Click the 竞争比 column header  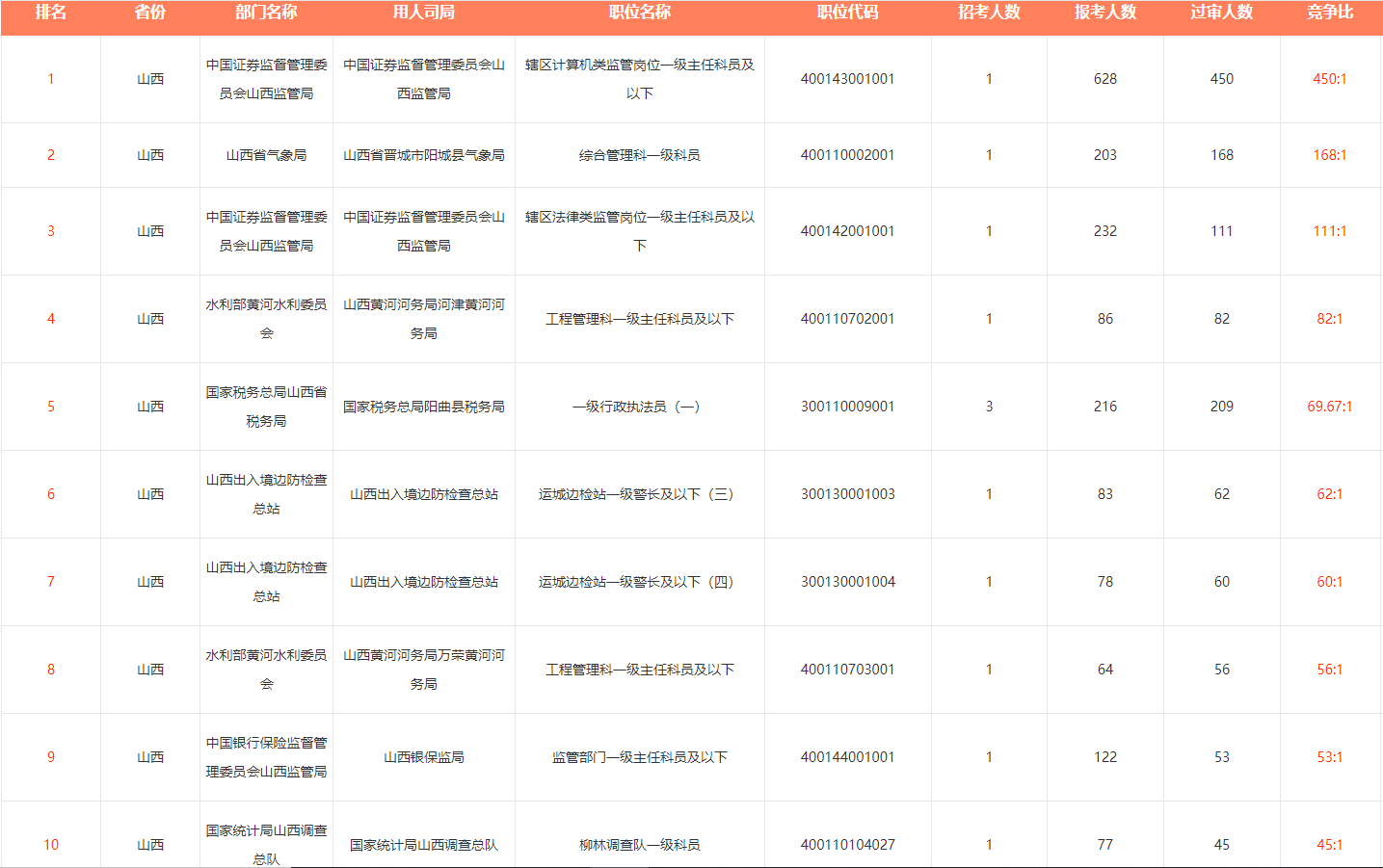click(x=1329, y=13)
